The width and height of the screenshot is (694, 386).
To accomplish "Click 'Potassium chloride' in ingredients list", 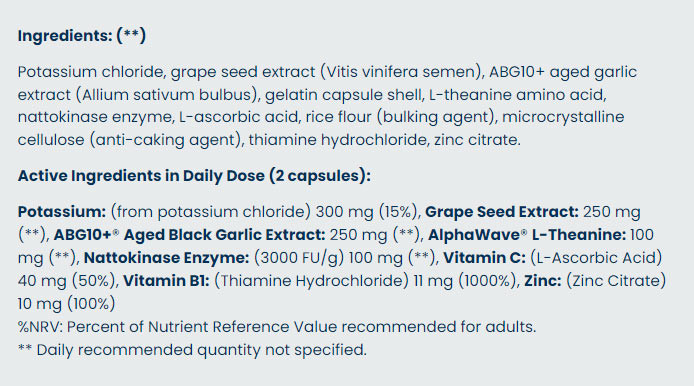I will point(92,72).
